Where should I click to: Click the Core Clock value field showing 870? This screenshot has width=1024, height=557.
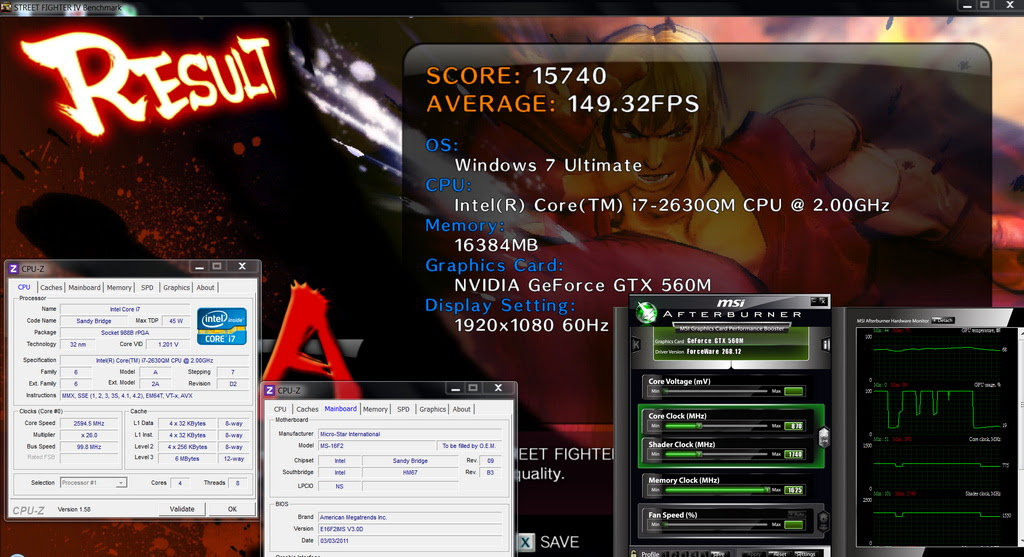[794, 426]
